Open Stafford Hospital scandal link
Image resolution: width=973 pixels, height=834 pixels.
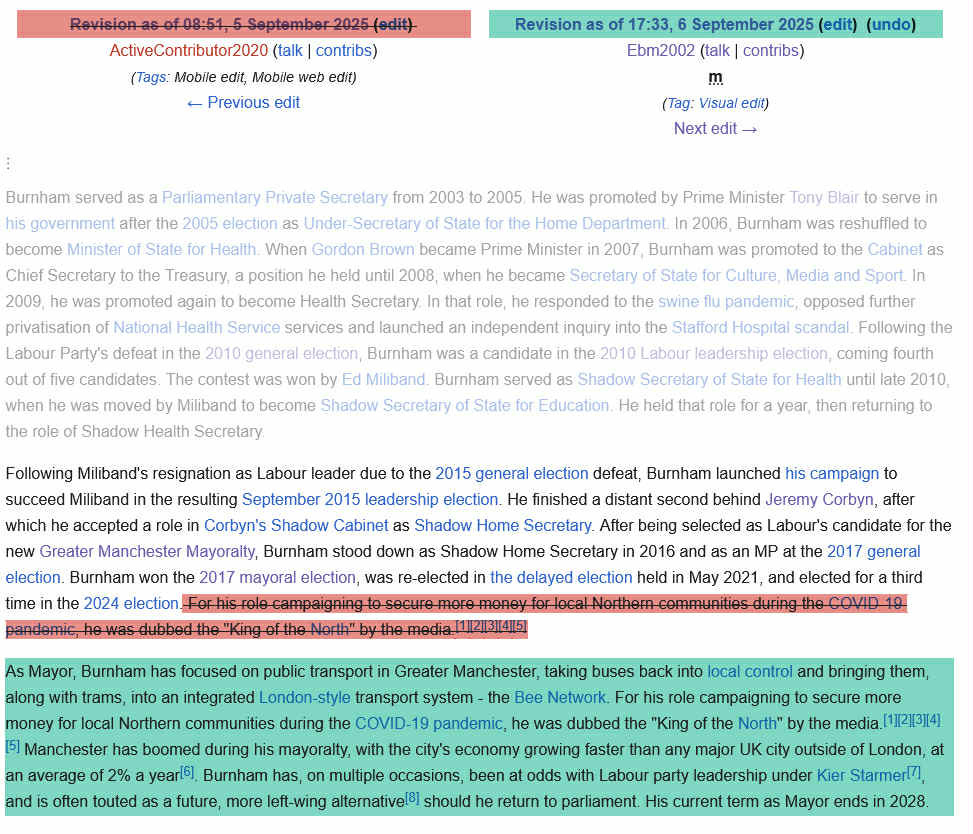(760, 328)
